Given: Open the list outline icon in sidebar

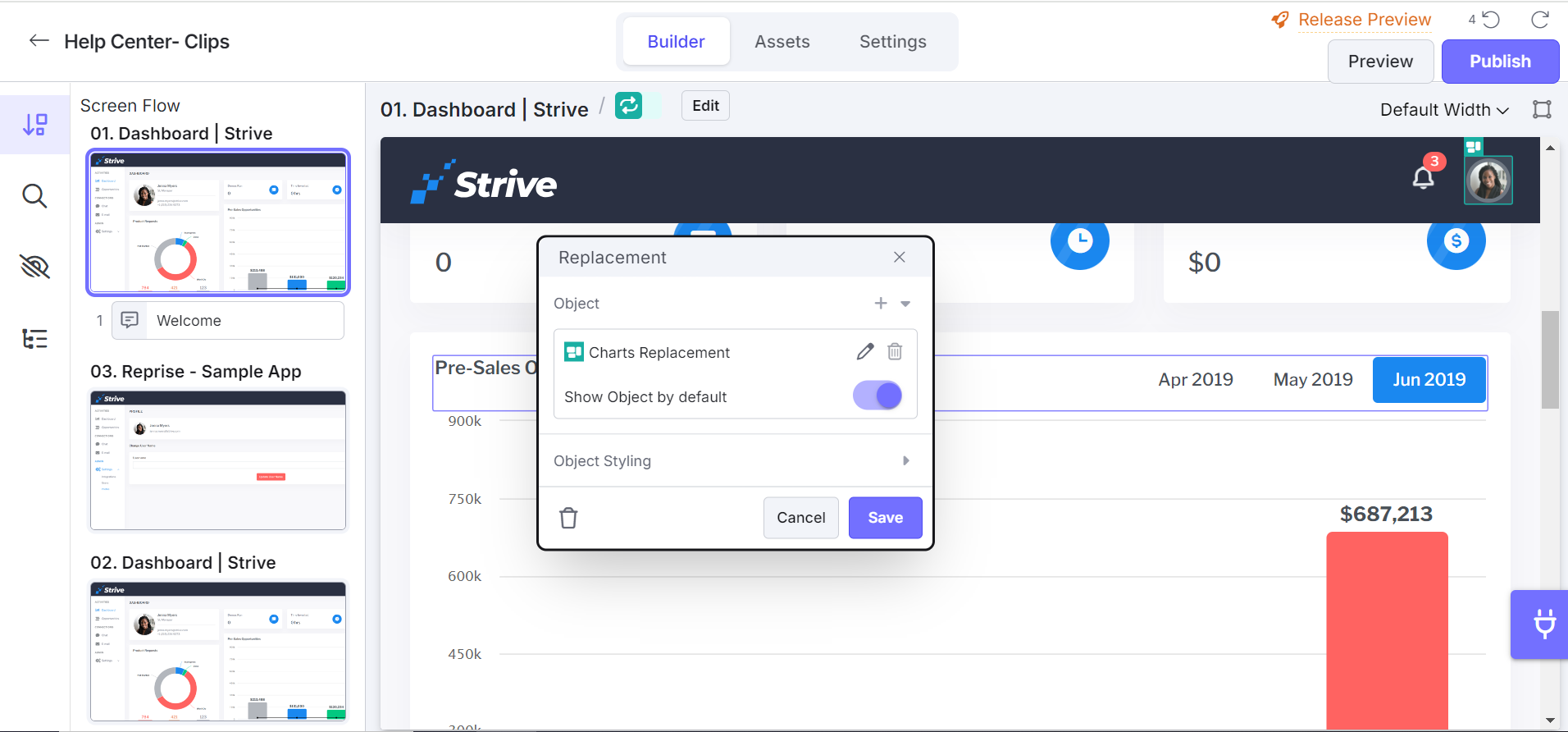Looking at the screenshot, I should click(34, 338).
